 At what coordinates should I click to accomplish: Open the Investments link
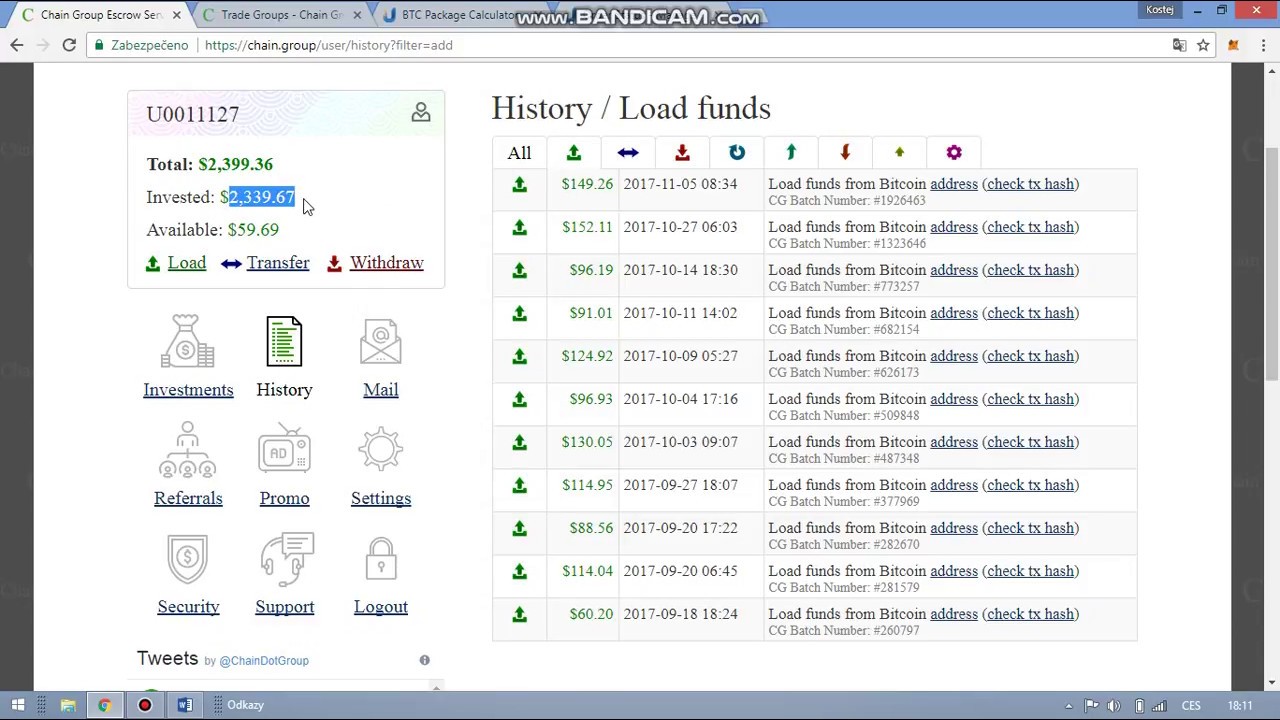pos(188,390)
